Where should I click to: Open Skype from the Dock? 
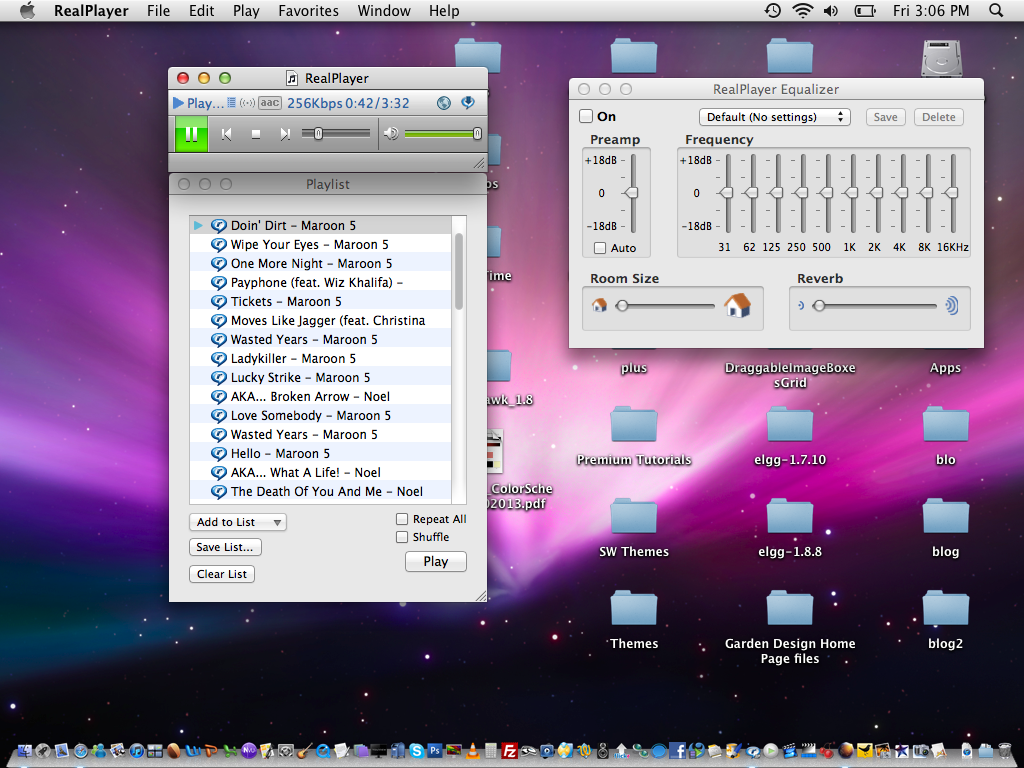tap(417, 752)
